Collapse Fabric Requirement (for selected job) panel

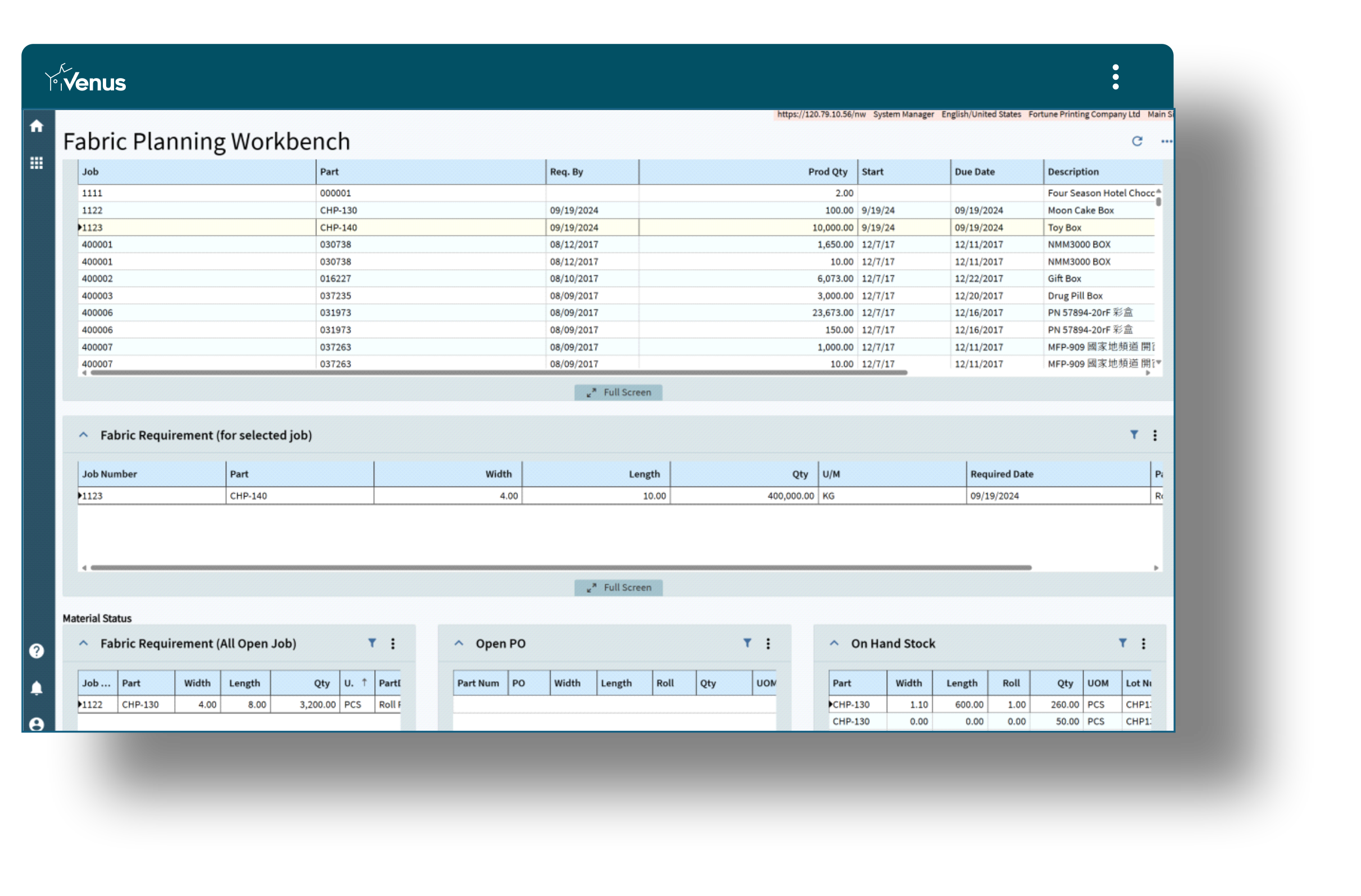click(84, 436)
